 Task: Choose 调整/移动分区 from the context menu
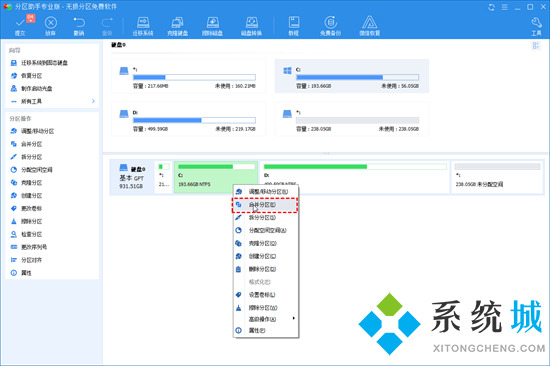coord(266,192)
